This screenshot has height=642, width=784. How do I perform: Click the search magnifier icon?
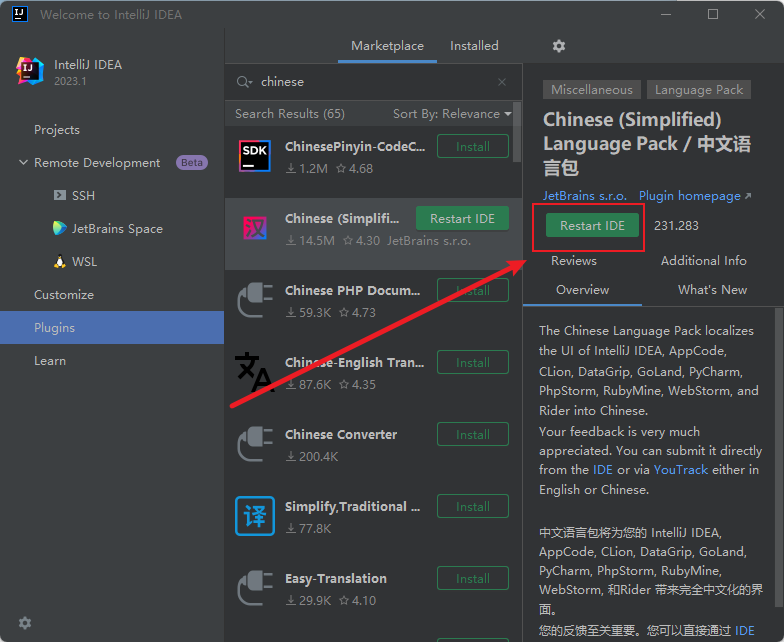click(x=244, y=82)
